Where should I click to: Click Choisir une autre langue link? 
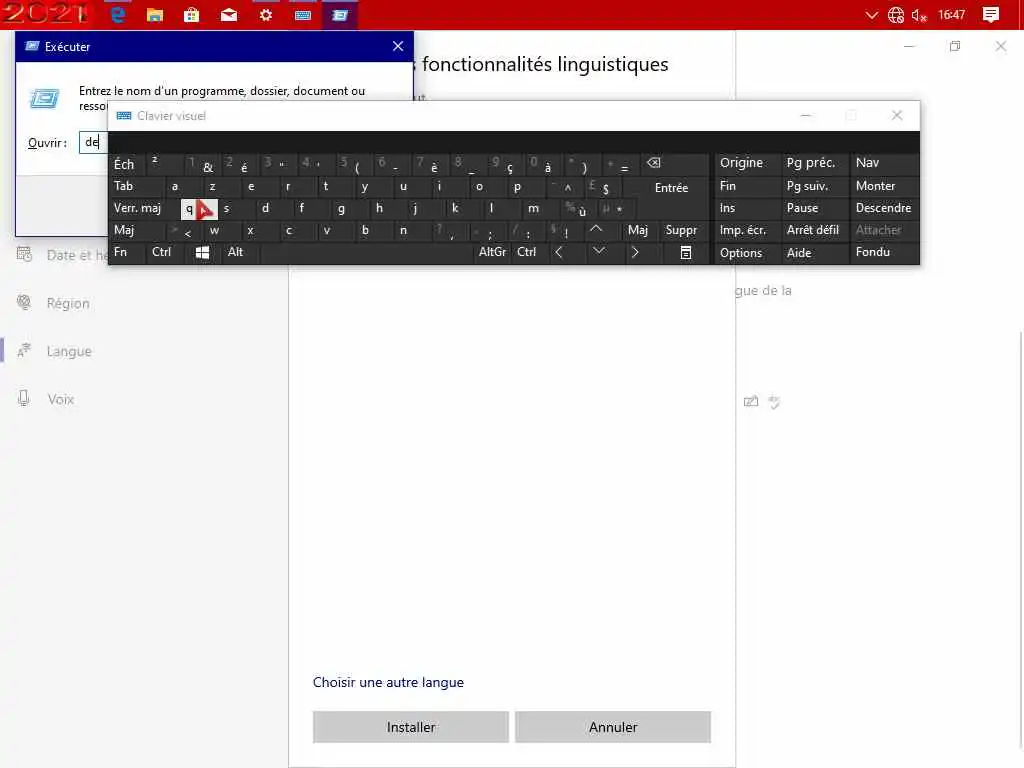coord(388,682)
